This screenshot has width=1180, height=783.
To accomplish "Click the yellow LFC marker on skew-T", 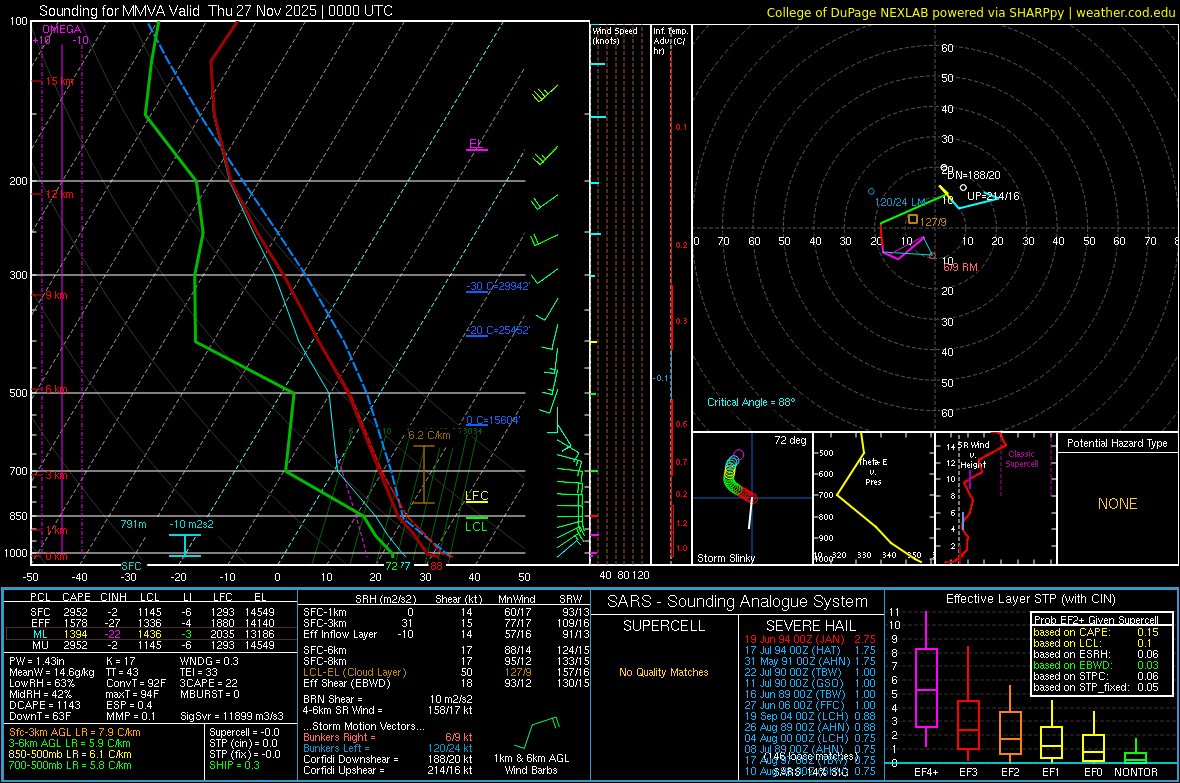I will click(476, 495).
